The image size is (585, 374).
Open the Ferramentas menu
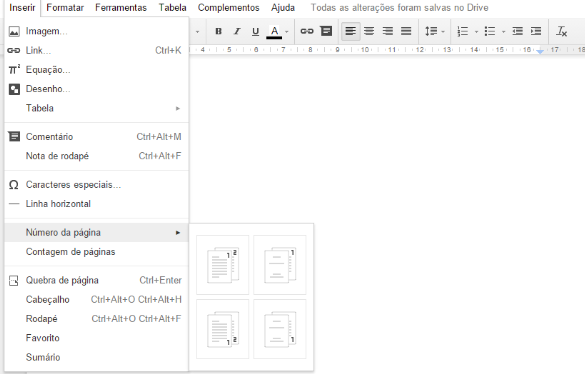(x=121, y=8)
